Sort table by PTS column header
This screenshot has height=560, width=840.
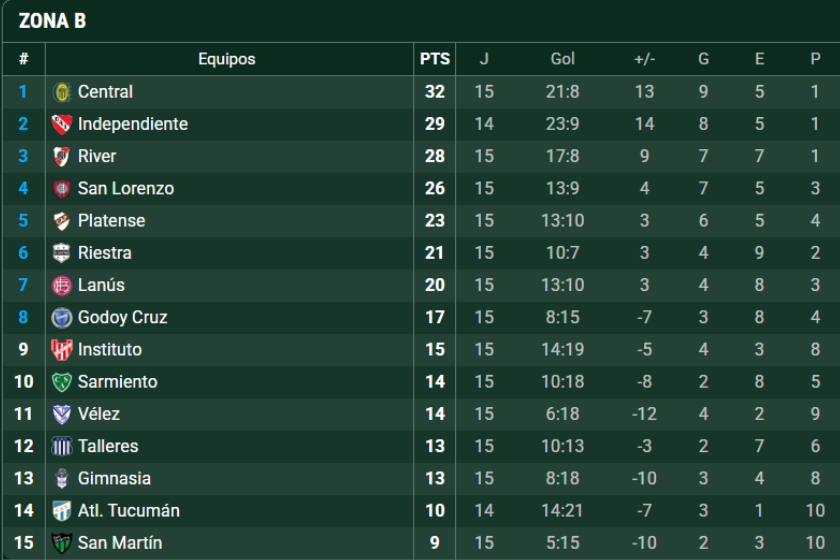tap(435, 59)
